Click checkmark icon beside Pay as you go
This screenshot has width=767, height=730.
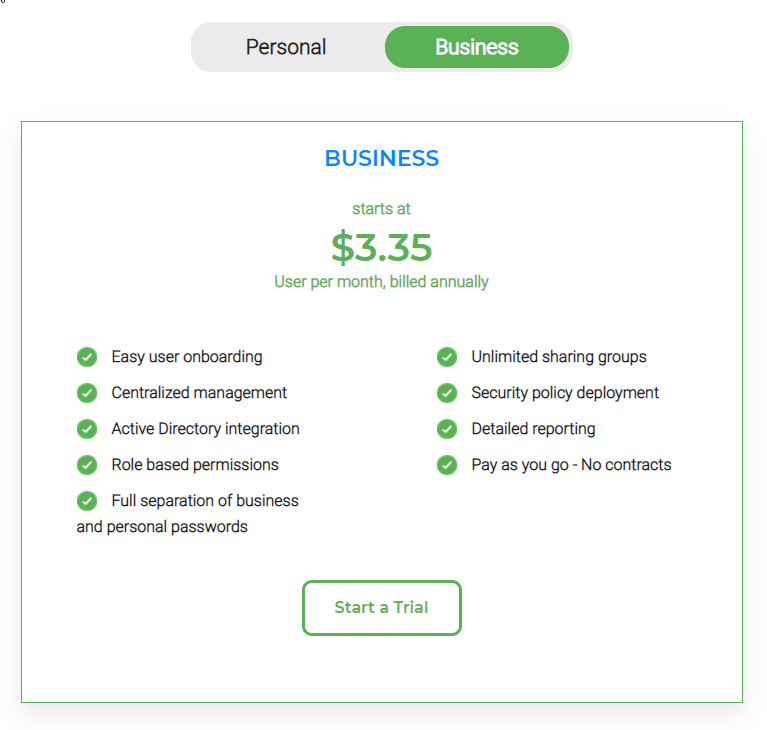[x=447, y=465]
